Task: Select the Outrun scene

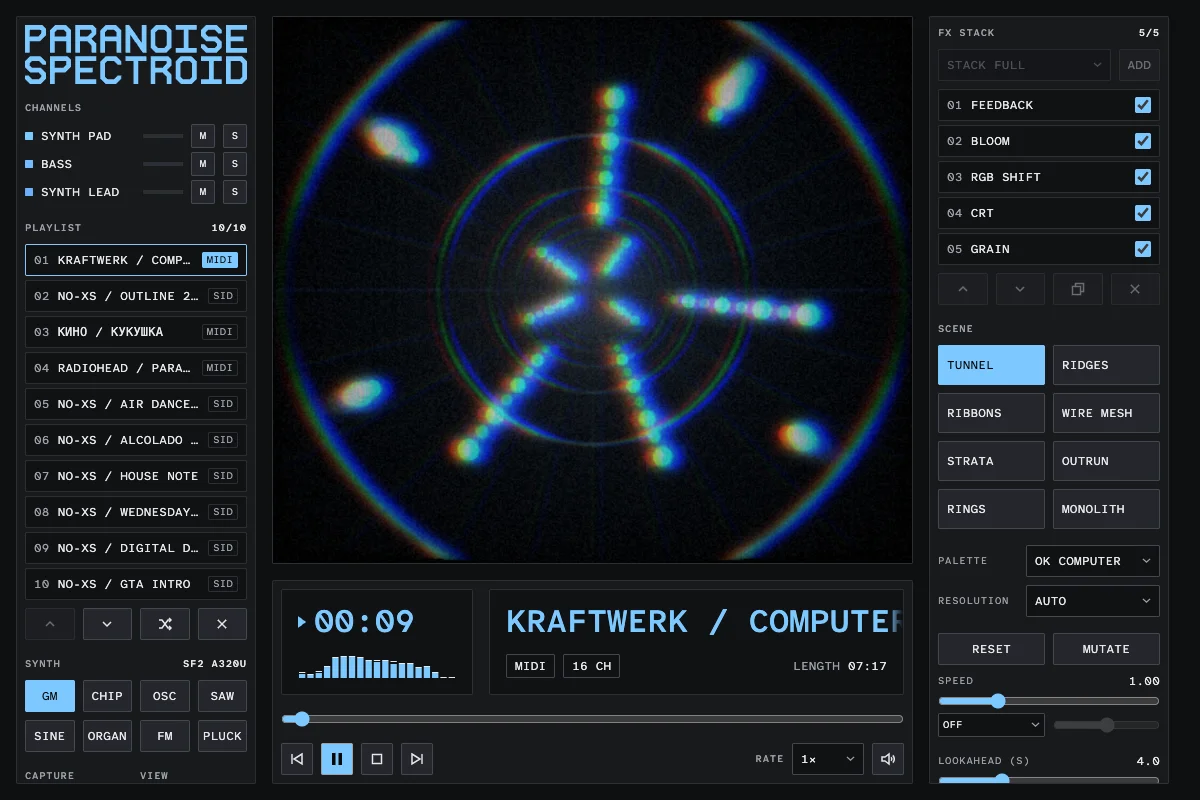Action: coord(1106,461)
